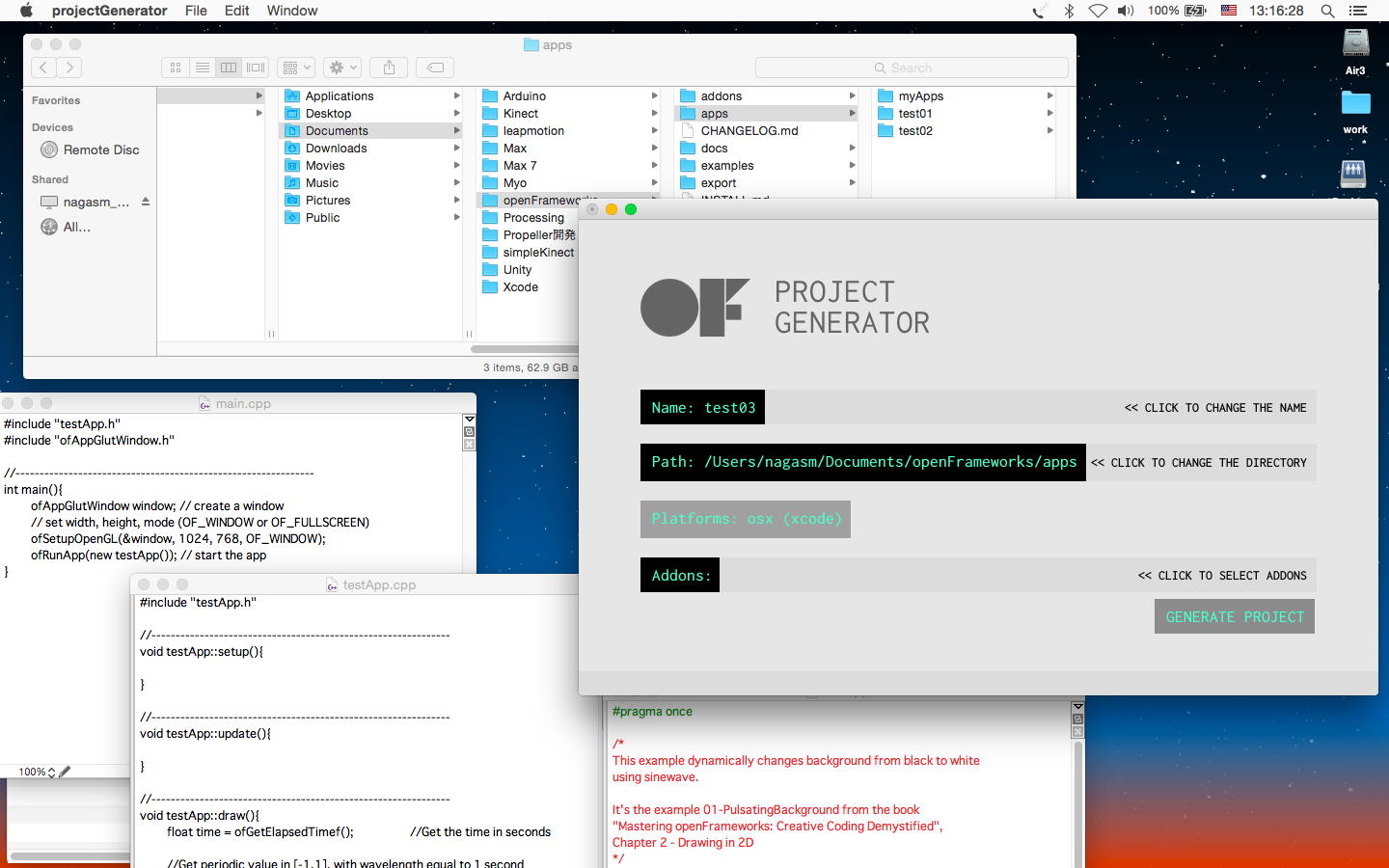Viewport: 1389px width, 868px height.
Task: Open Spotlight search from the menu bar
Action: click(1327, 11)
